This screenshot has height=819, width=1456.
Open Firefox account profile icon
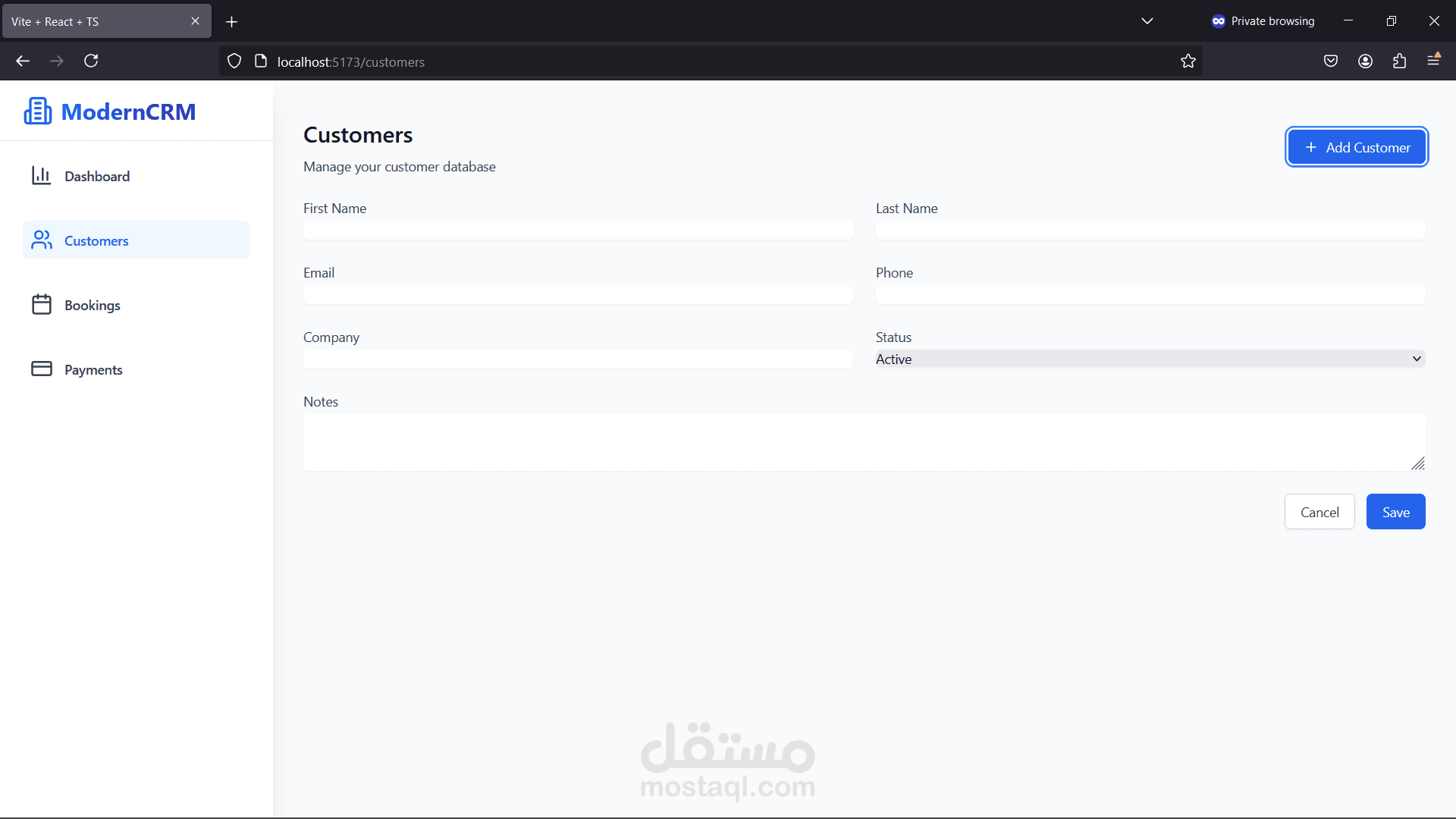1365,61
